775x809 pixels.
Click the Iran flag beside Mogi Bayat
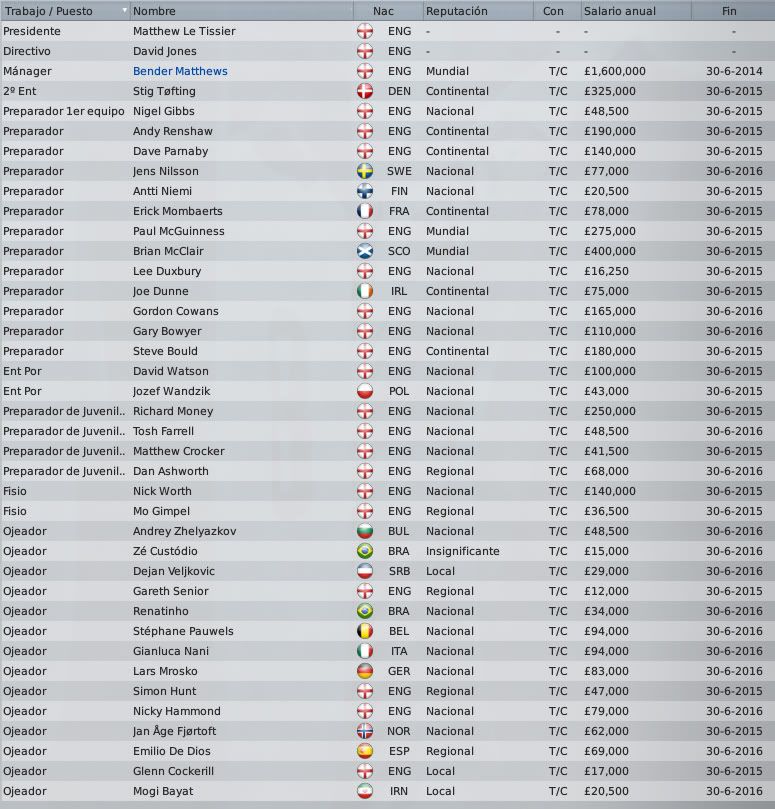click(x=365, y=791)
